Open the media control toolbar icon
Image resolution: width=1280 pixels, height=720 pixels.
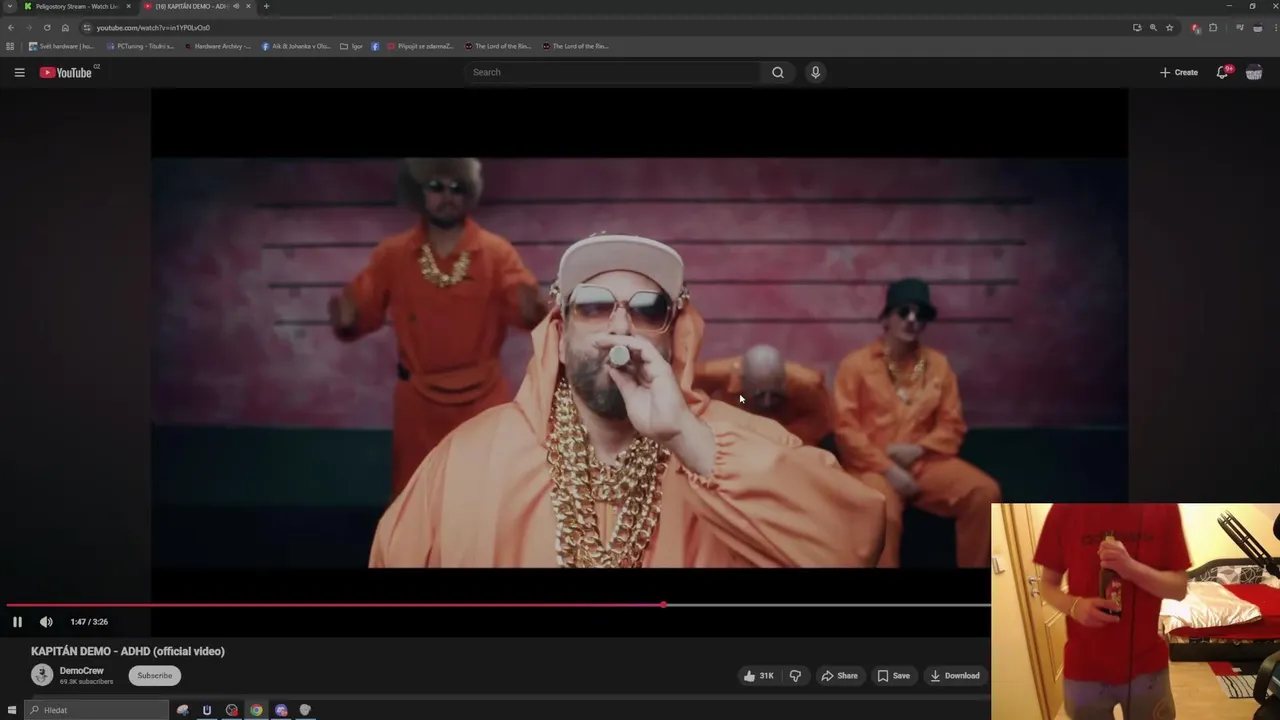[1240, 28]
